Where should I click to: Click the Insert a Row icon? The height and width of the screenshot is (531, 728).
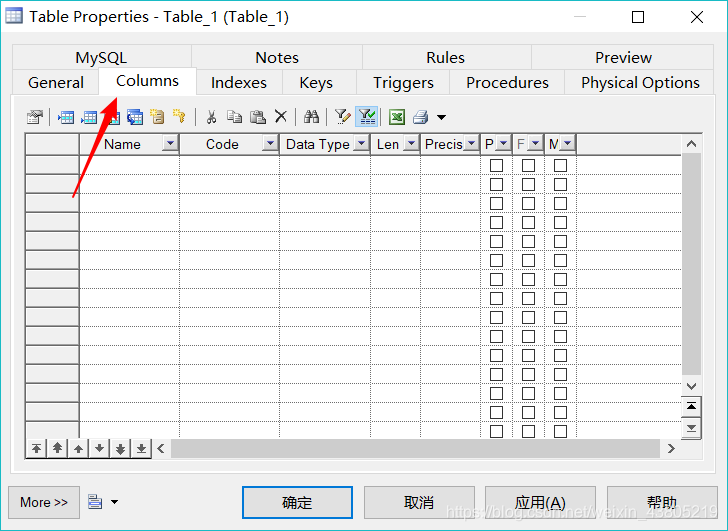pos(65,117)
